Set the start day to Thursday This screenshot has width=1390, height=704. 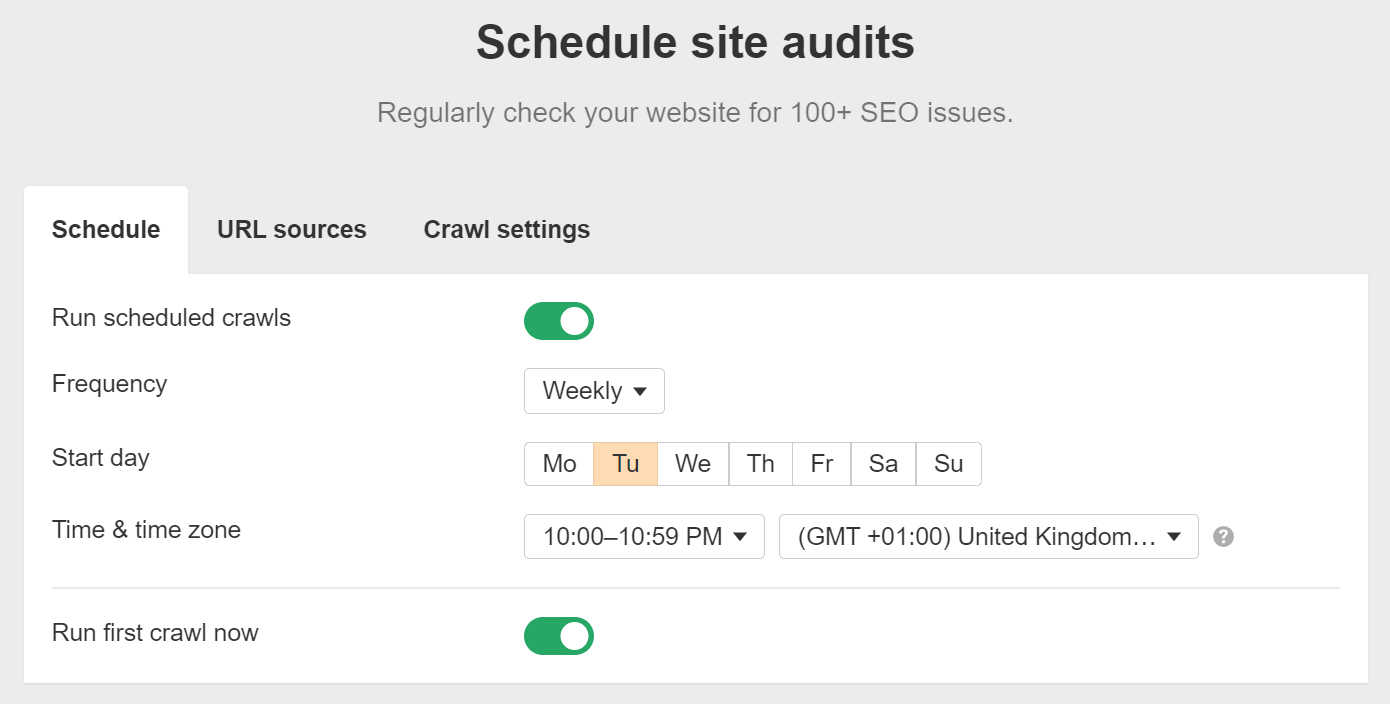tap(760, 463)
